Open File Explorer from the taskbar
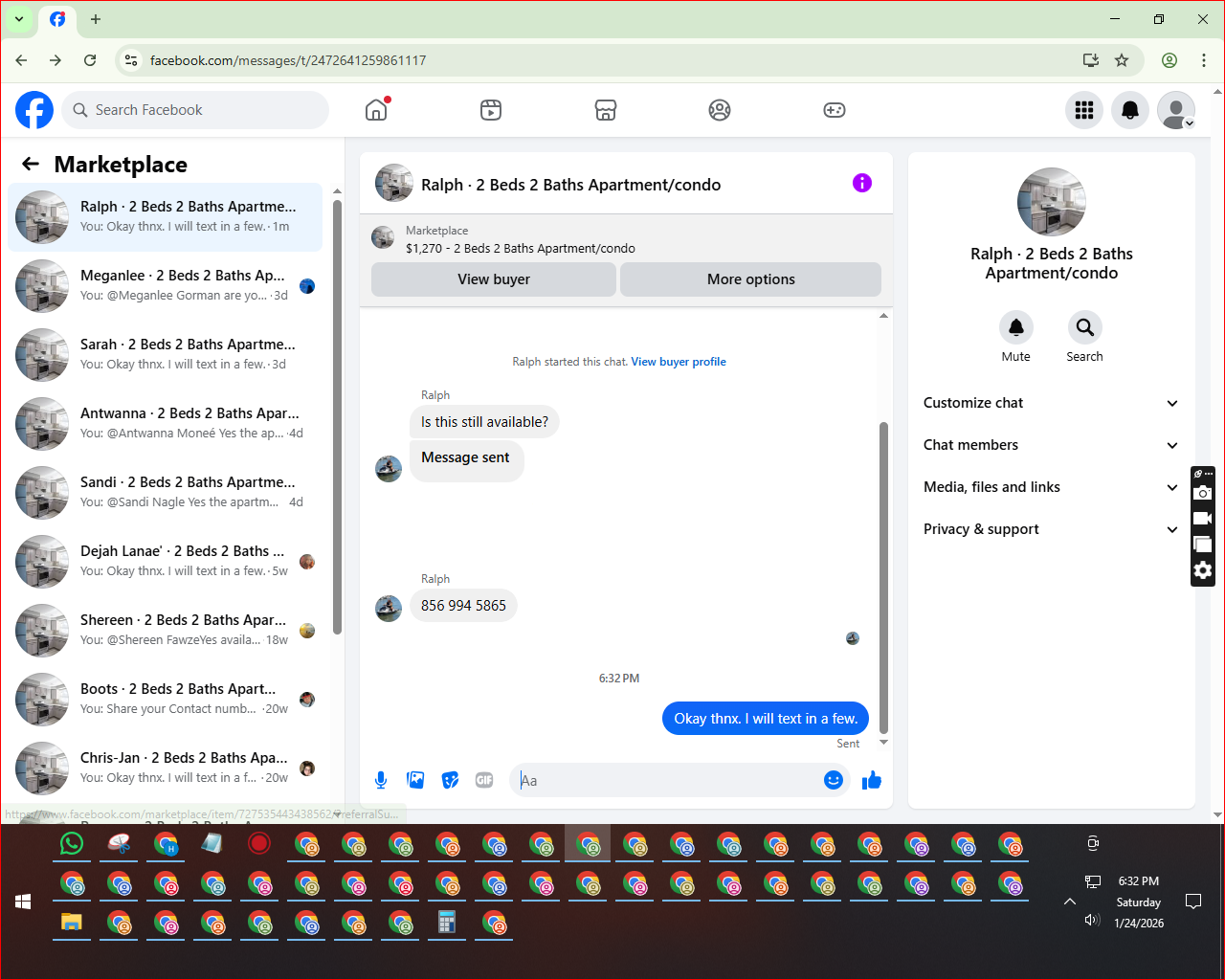 coord(72,923)
